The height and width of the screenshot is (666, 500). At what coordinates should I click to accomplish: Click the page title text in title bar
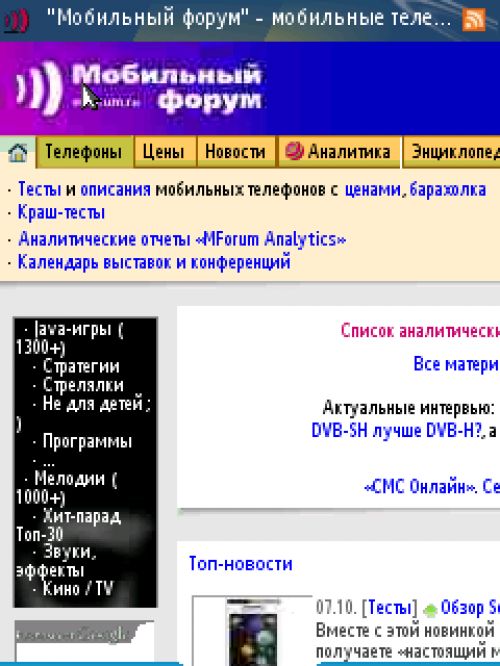coord(248,18)
